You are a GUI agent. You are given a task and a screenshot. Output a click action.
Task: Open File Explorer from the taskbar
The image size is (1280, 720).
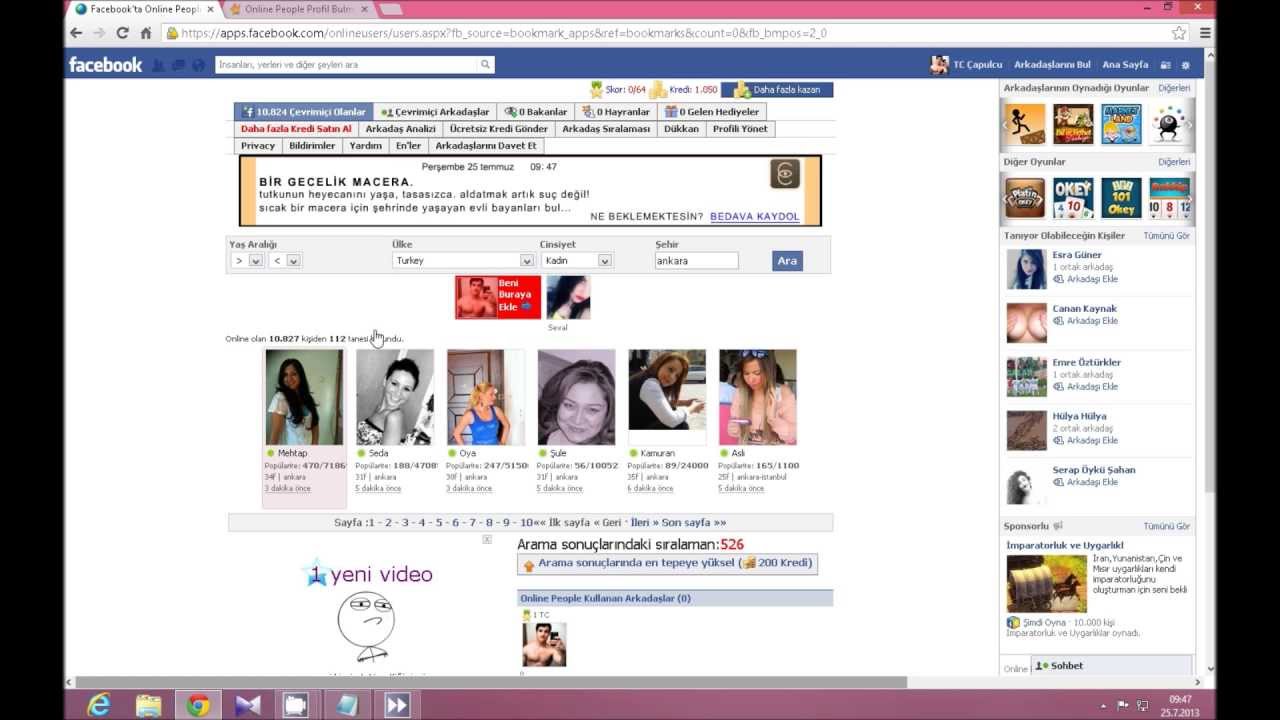point(148,705)
